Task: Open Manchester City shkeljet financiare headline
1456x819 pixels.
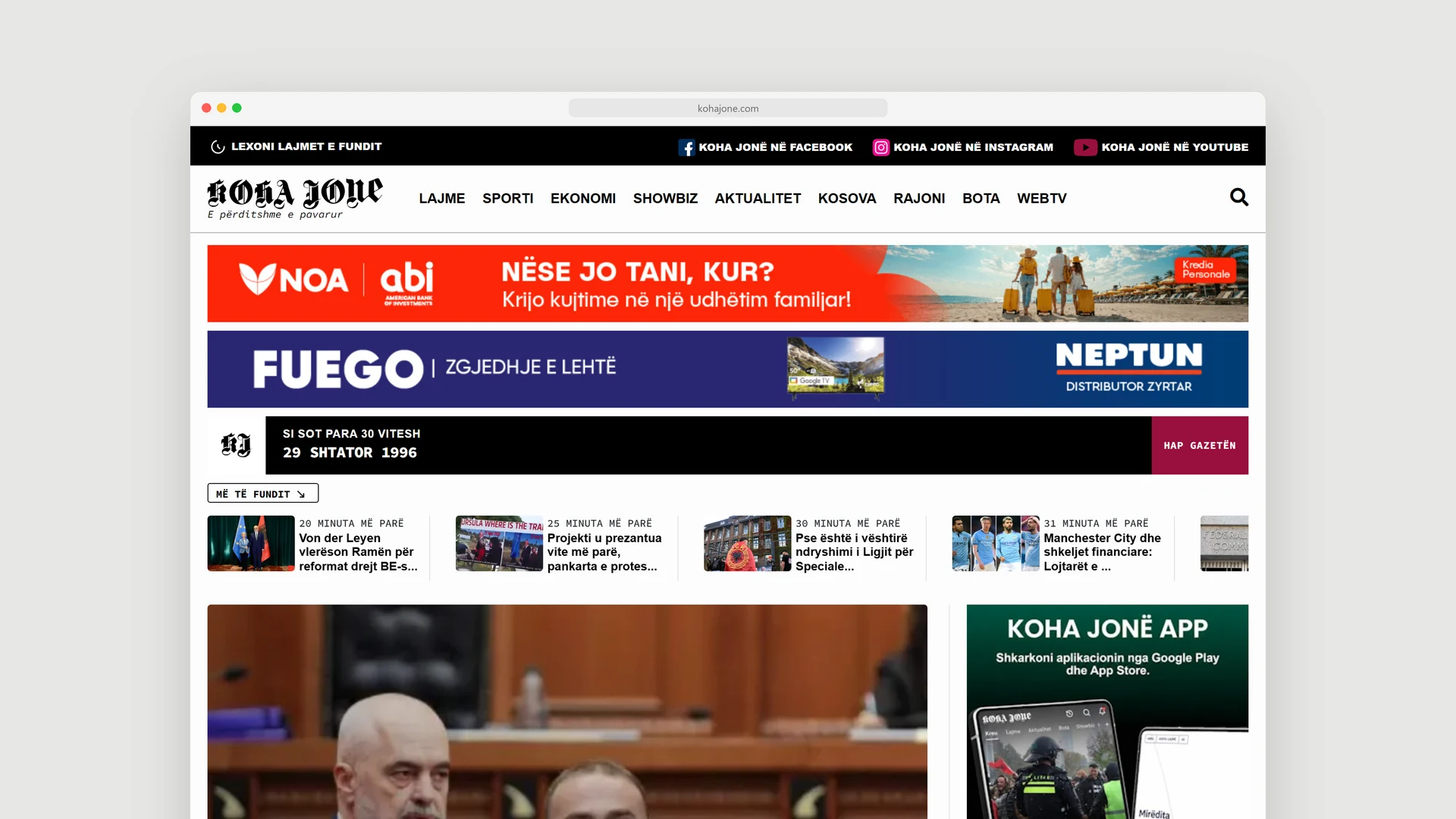Action: point(1103,552)
